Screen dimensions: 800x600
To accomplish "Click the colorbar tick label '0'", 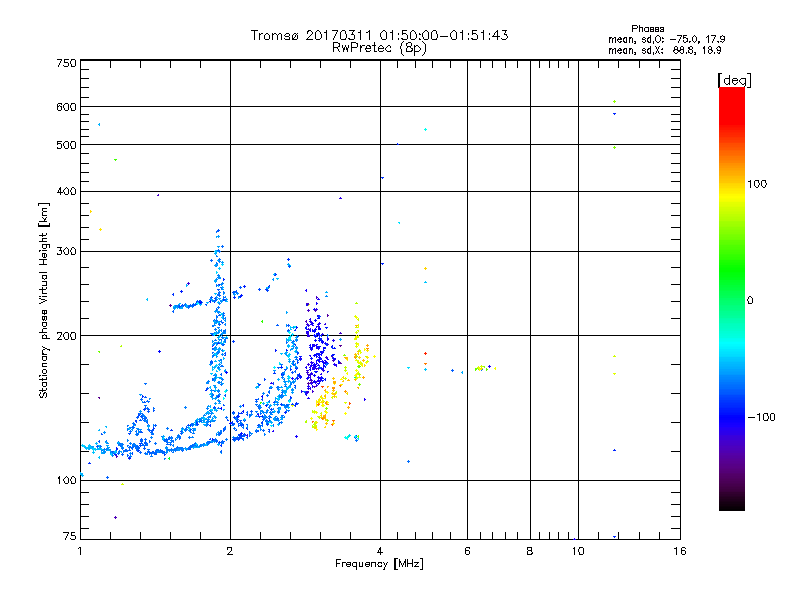I will (749, 301).
